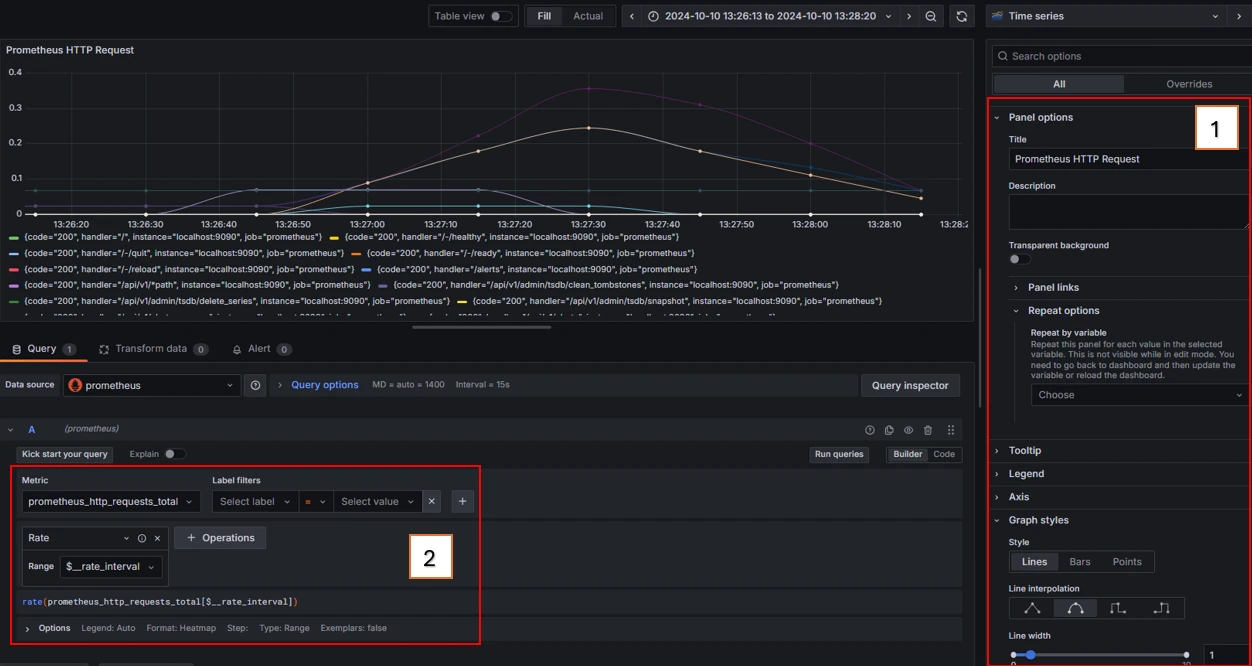Enable Table view
Viewport: 1252px width, 666px height.
click(x=497, y=15)
